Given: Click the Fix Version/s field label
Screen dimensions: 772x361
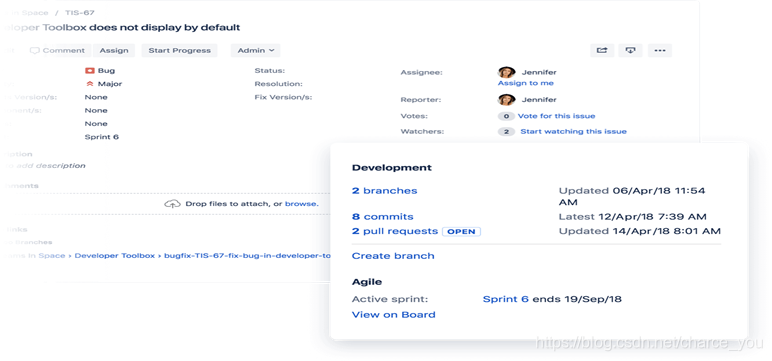Looking at the screenshot, I should click(x=283, y=98).
